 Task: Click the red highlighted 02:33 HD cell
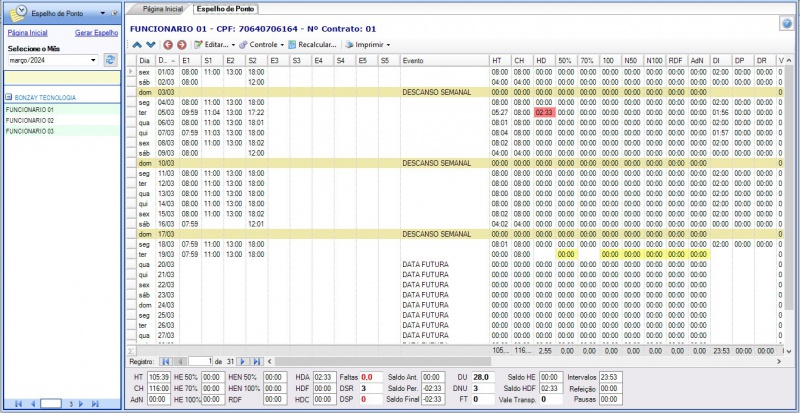544,112
